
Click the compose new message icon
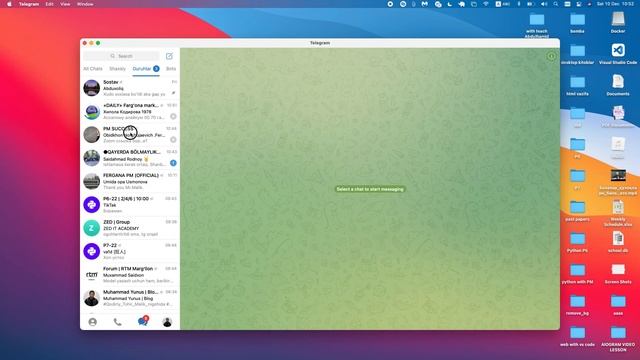click(x=169, y=56)
